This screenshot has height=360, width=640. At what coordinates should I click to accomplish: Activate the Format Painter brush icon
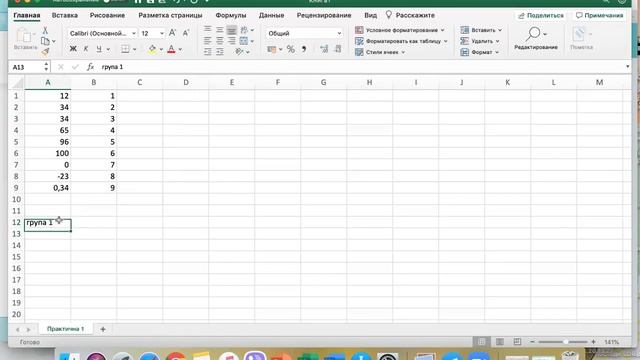(x=45, y=51)
